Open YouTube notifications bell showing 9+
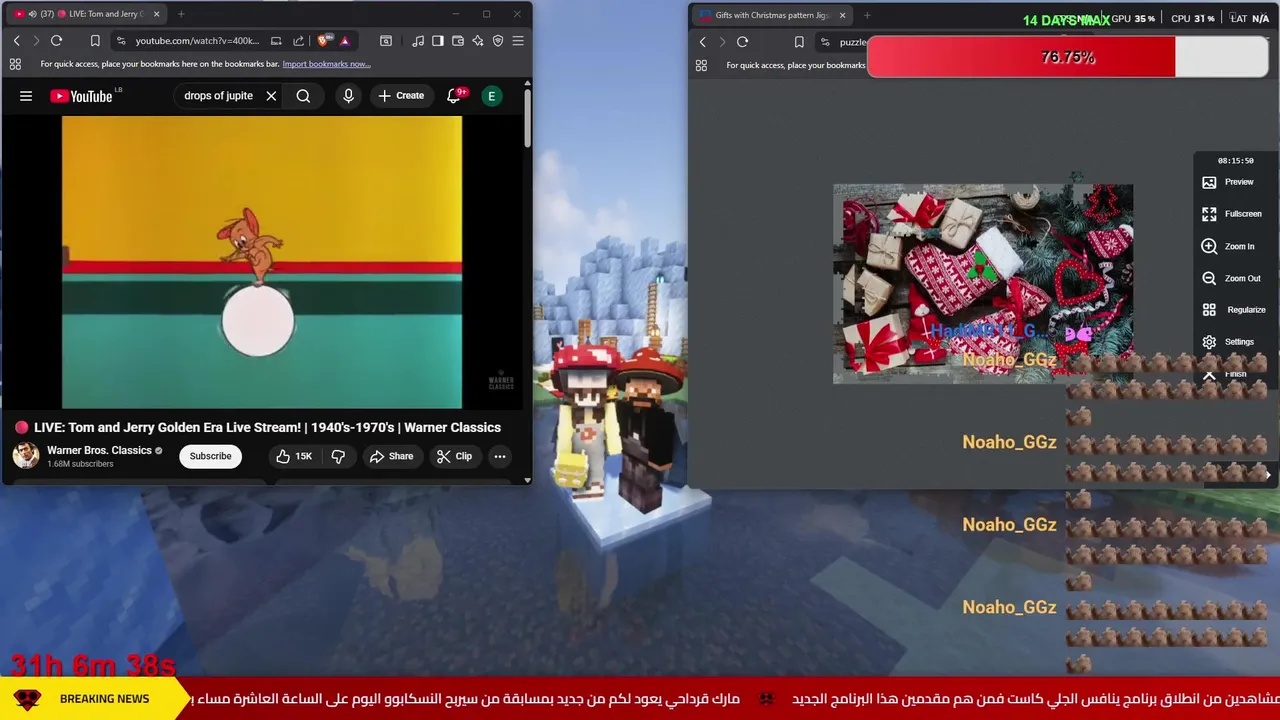 tap(454, 96)
